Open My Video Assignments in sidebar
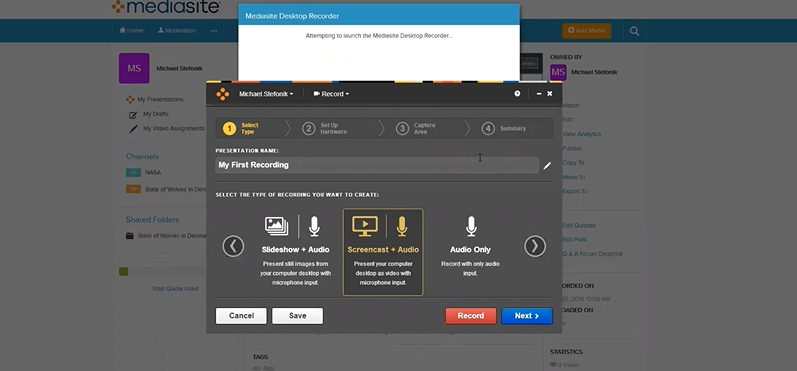 click(x=173, y=129)
